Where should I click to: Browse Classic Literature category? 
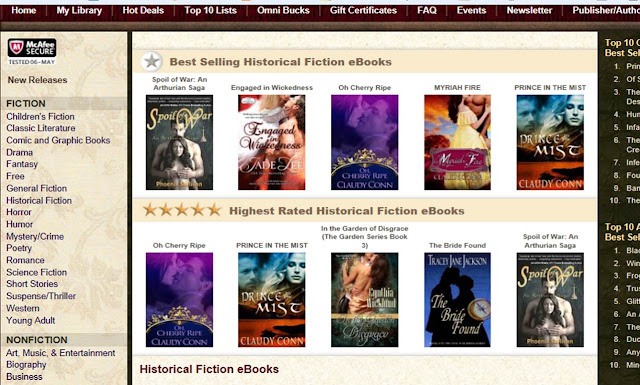(41, 128)
